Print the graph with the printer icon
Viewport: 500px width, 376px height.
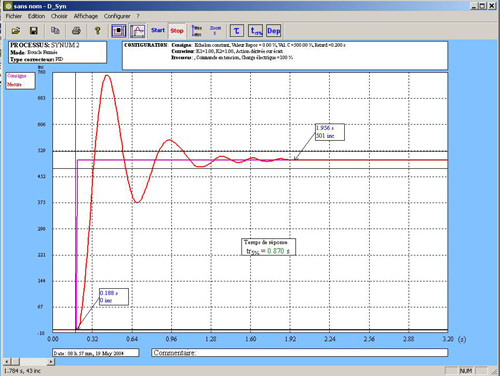(x=76, y=31)
